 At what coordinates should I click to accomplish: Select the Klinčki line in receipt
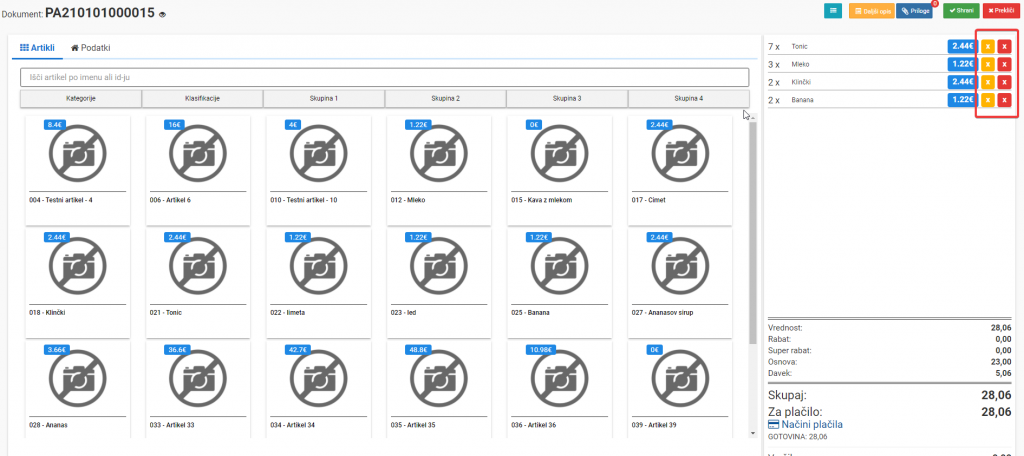pos(891,82)
